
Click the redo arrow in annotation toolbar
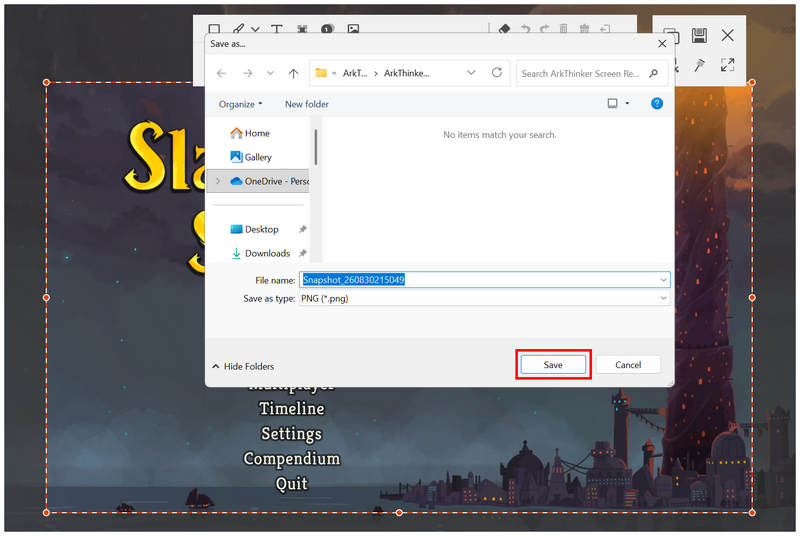tap(544, 29)
